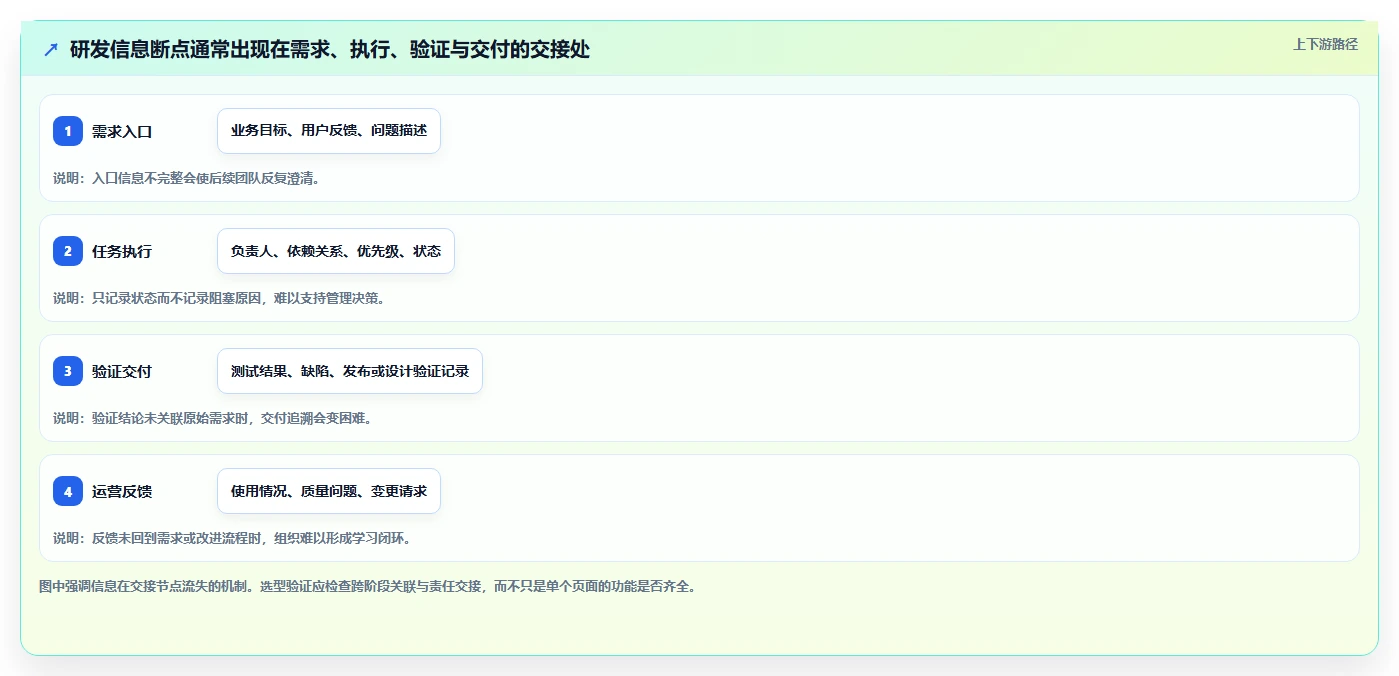Click the 验证交付 stage label
The width and height of the screenshot is (1399, 676).
(122, 371)
